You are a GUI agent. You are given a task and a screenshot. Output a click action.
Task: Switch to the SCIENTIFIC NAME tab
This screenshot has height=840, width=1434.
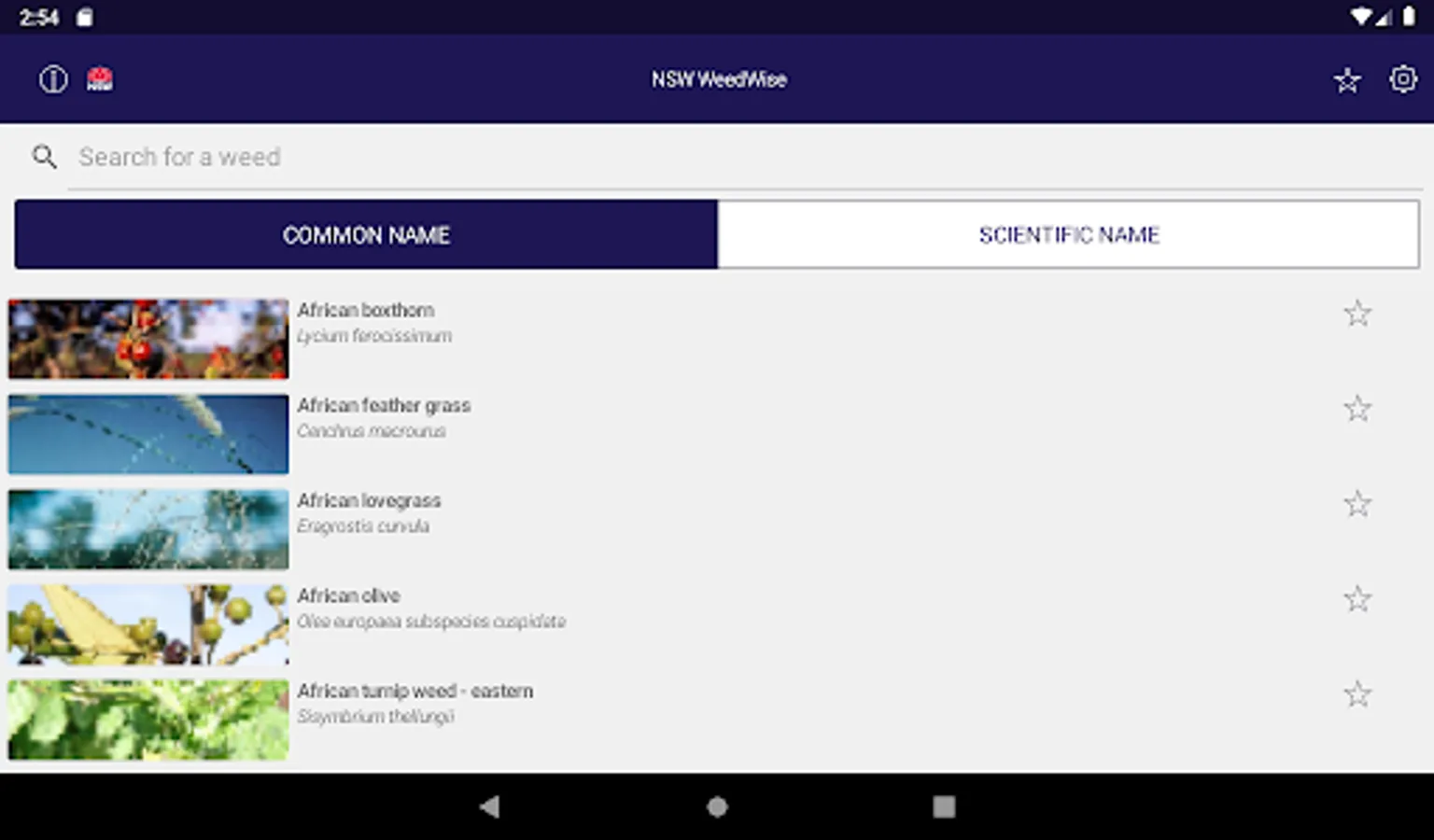click(x=1068, y=234)
